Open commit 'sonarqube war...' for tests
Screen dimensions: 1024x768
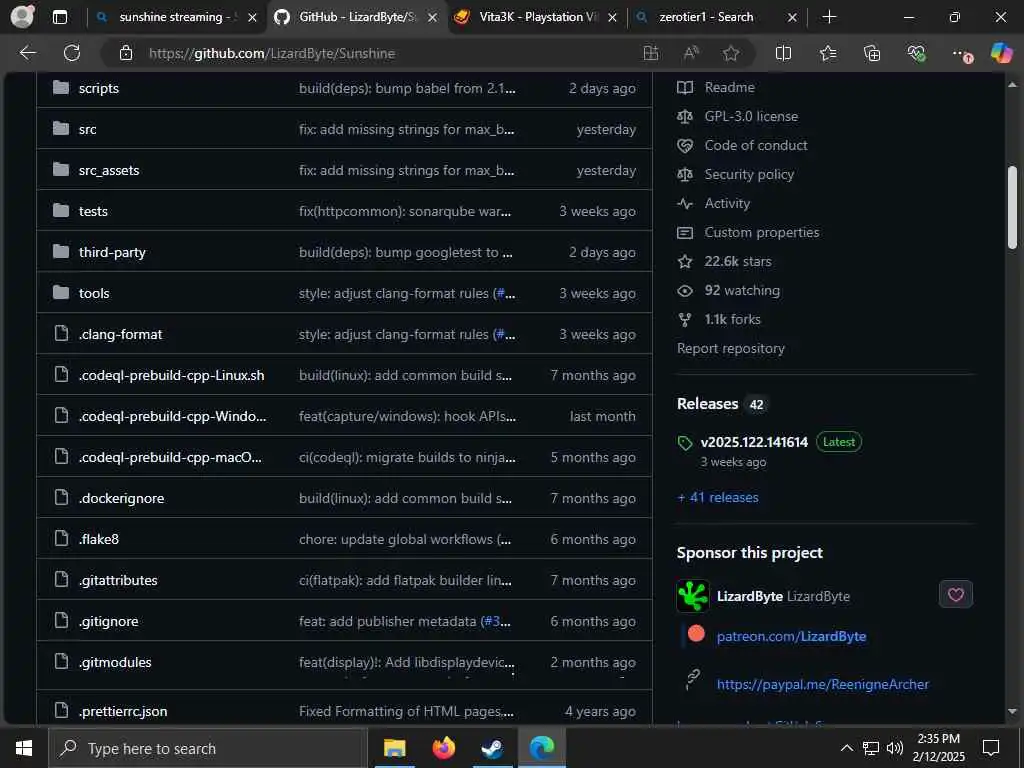click(405, 212)
